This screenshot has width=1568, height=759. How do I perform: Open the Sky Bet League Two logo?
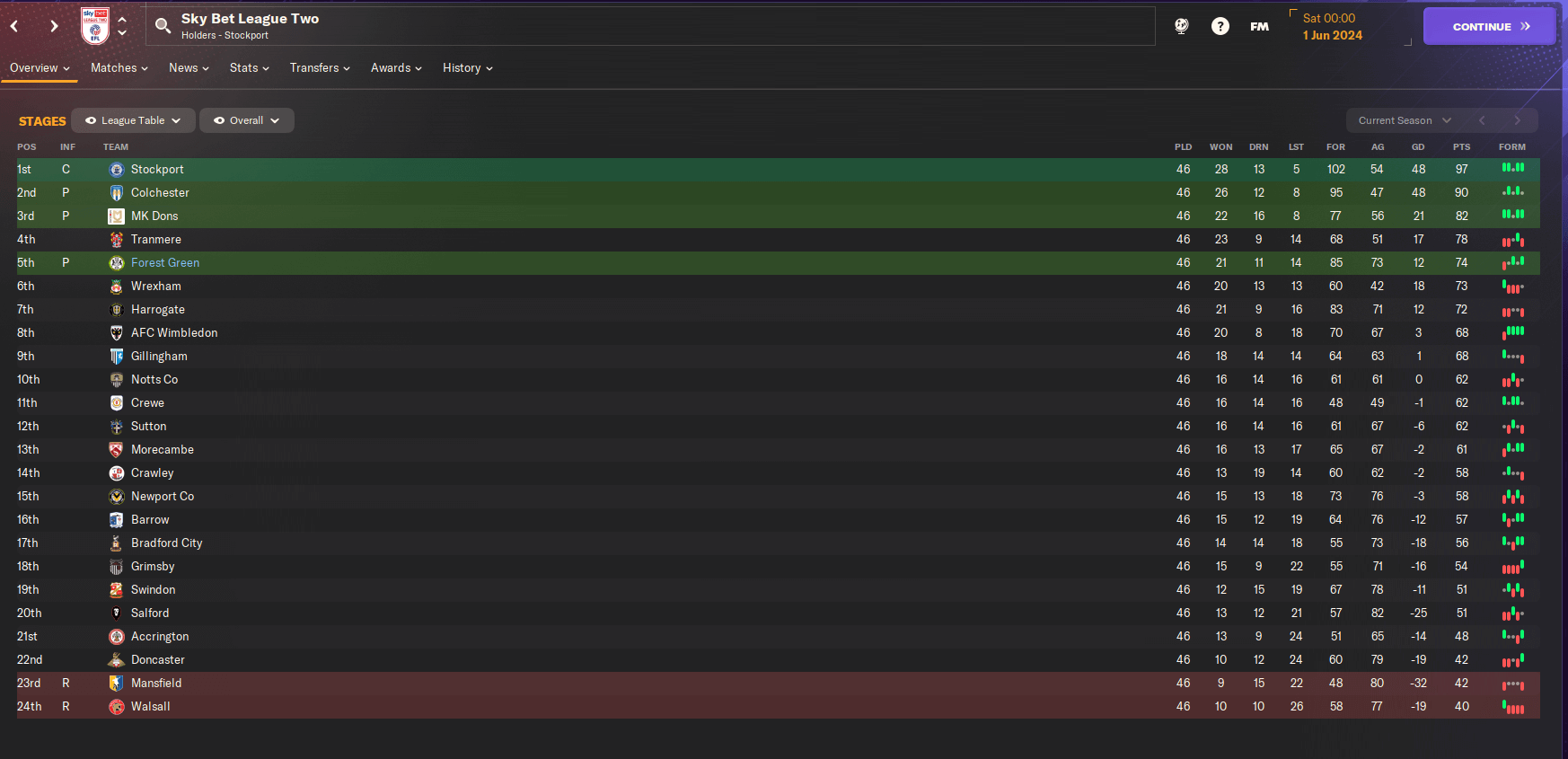[x=95, y=26]
